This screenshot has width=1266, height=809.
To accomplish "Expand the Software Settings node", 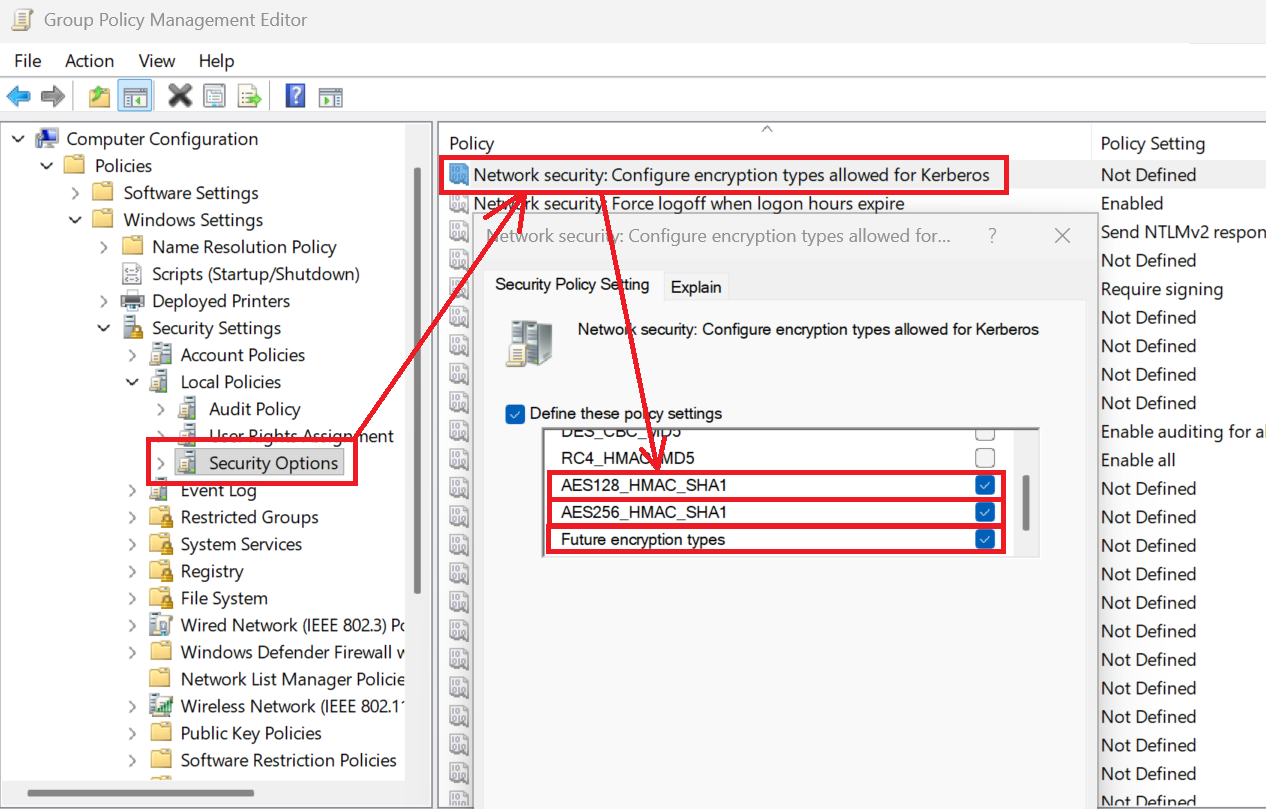I will click(x=76, y=193).
